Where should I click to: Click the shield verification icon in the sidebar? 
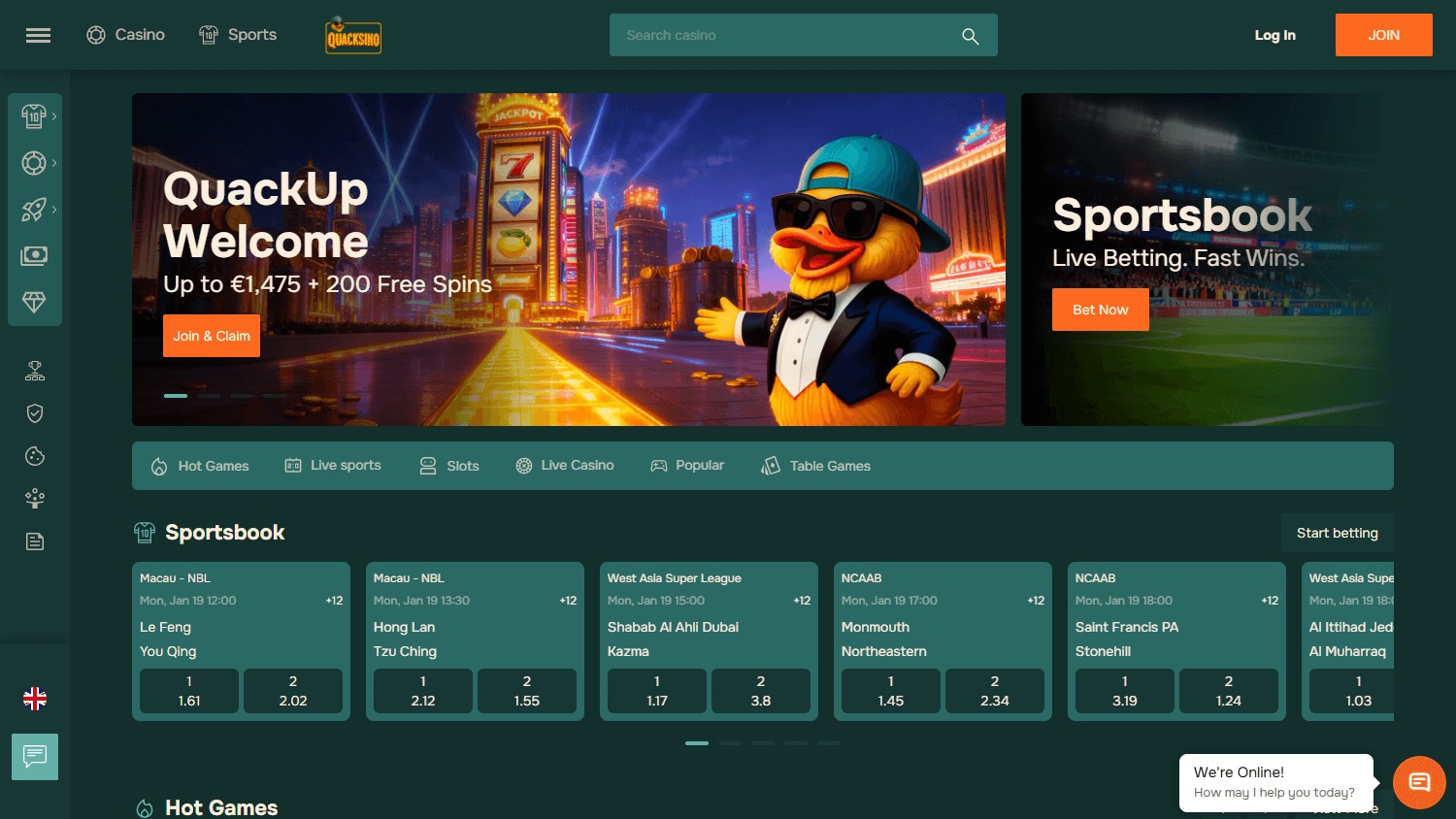(34, 413)
